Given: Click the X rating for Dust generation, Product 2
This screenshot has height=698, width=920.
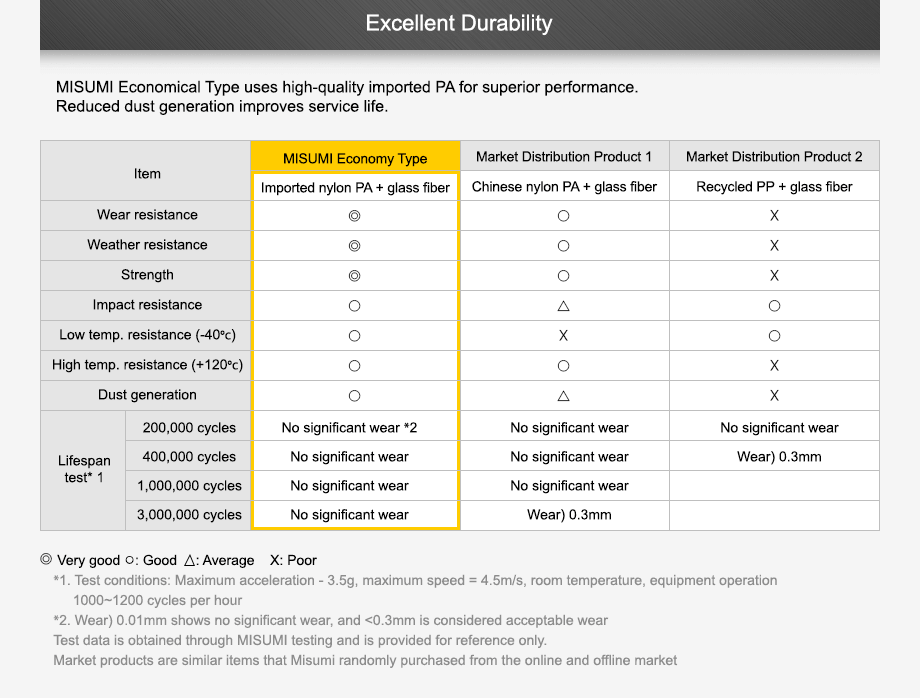Looking at the screenshot, I should [774, 396].
